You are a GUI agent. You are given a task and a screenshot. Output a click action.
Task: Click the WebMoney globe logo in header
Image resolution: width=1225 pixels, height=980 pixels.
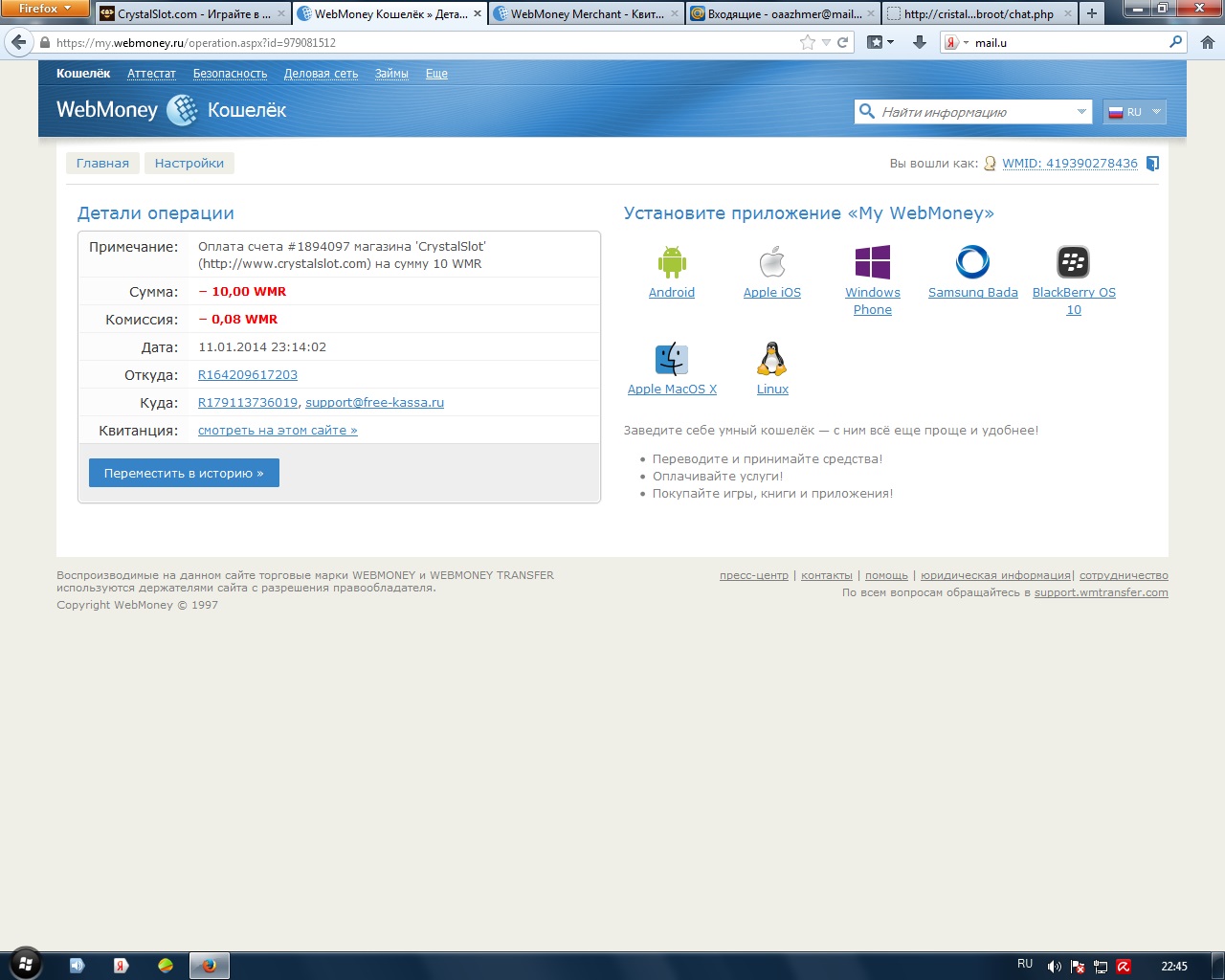pos(182,110)
